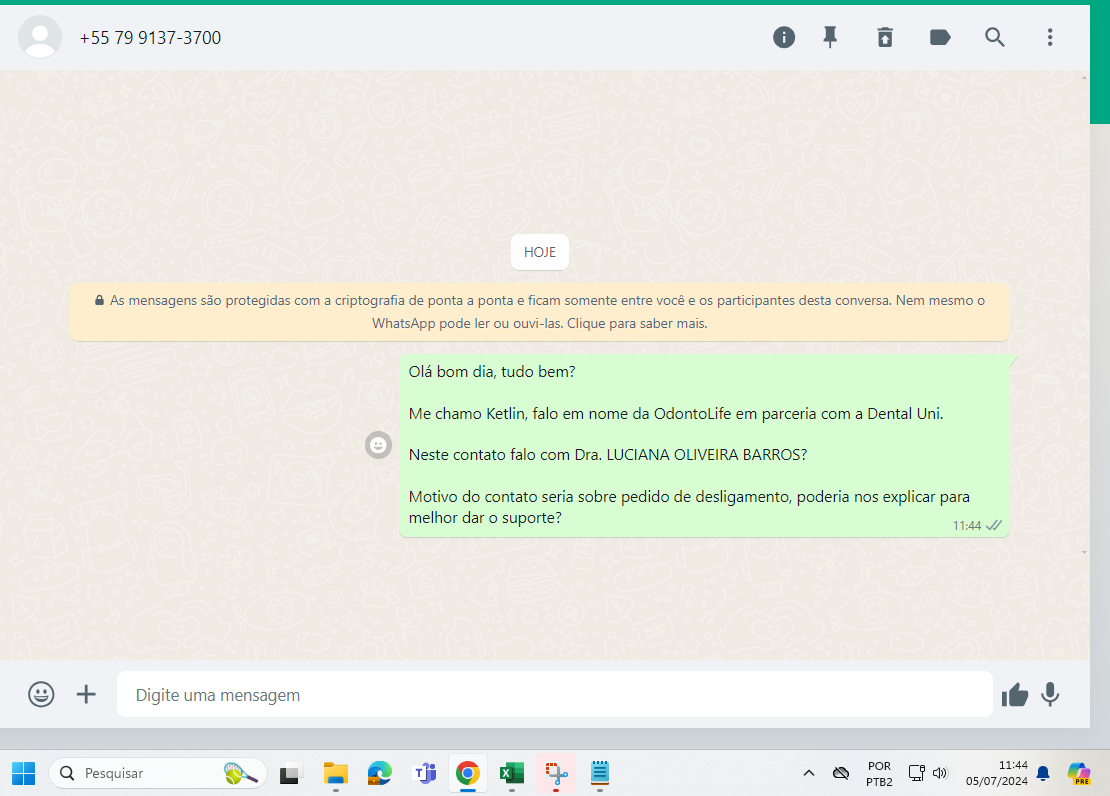Send a thumbs-up with the like icon

coord(1014,695)
